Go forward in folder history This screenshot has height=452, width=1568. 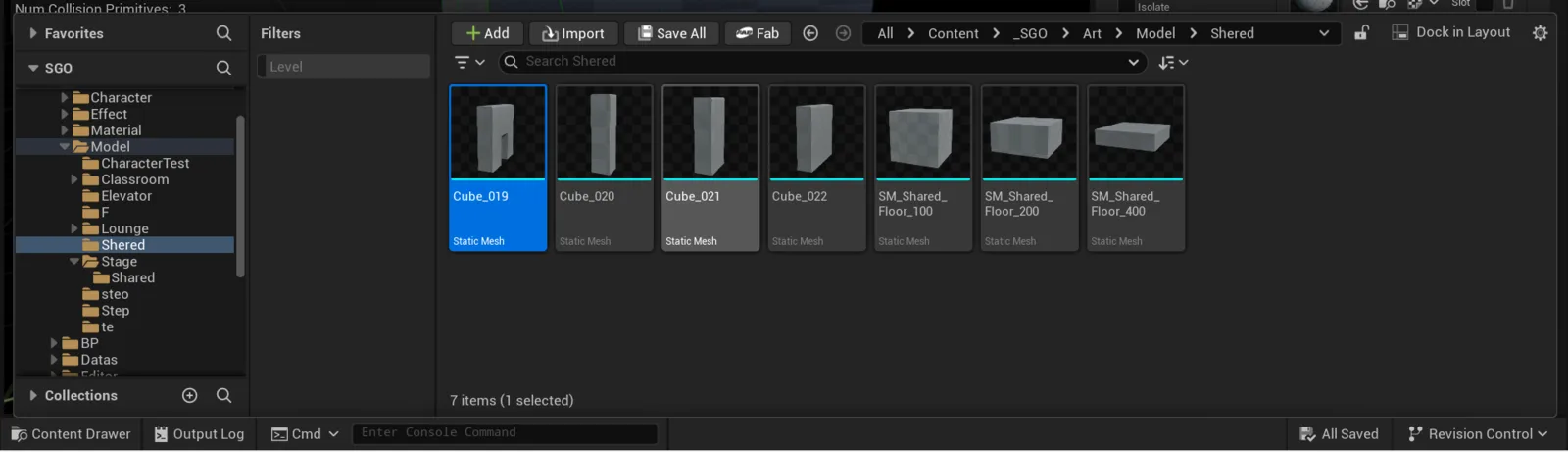pos(843,33)
